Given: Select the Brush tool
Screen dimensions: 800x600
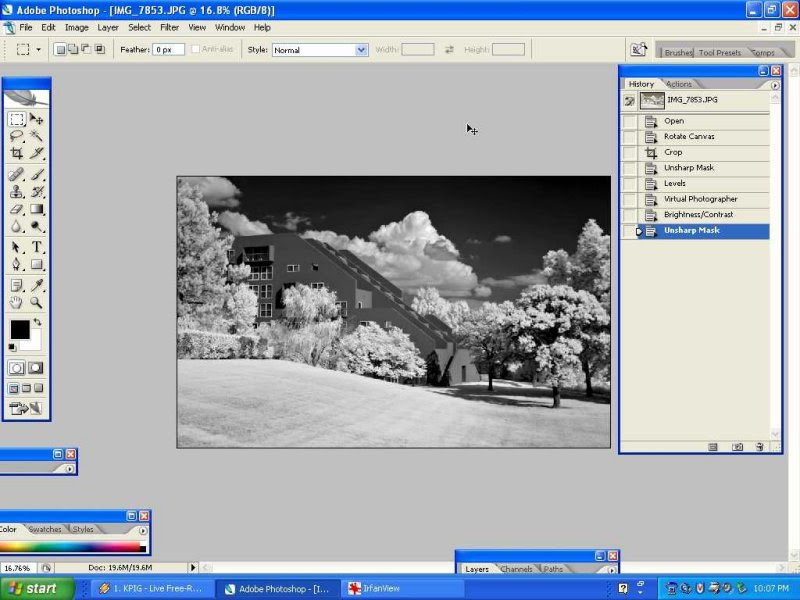Looking at the screenshot, I should coord(36,174).
